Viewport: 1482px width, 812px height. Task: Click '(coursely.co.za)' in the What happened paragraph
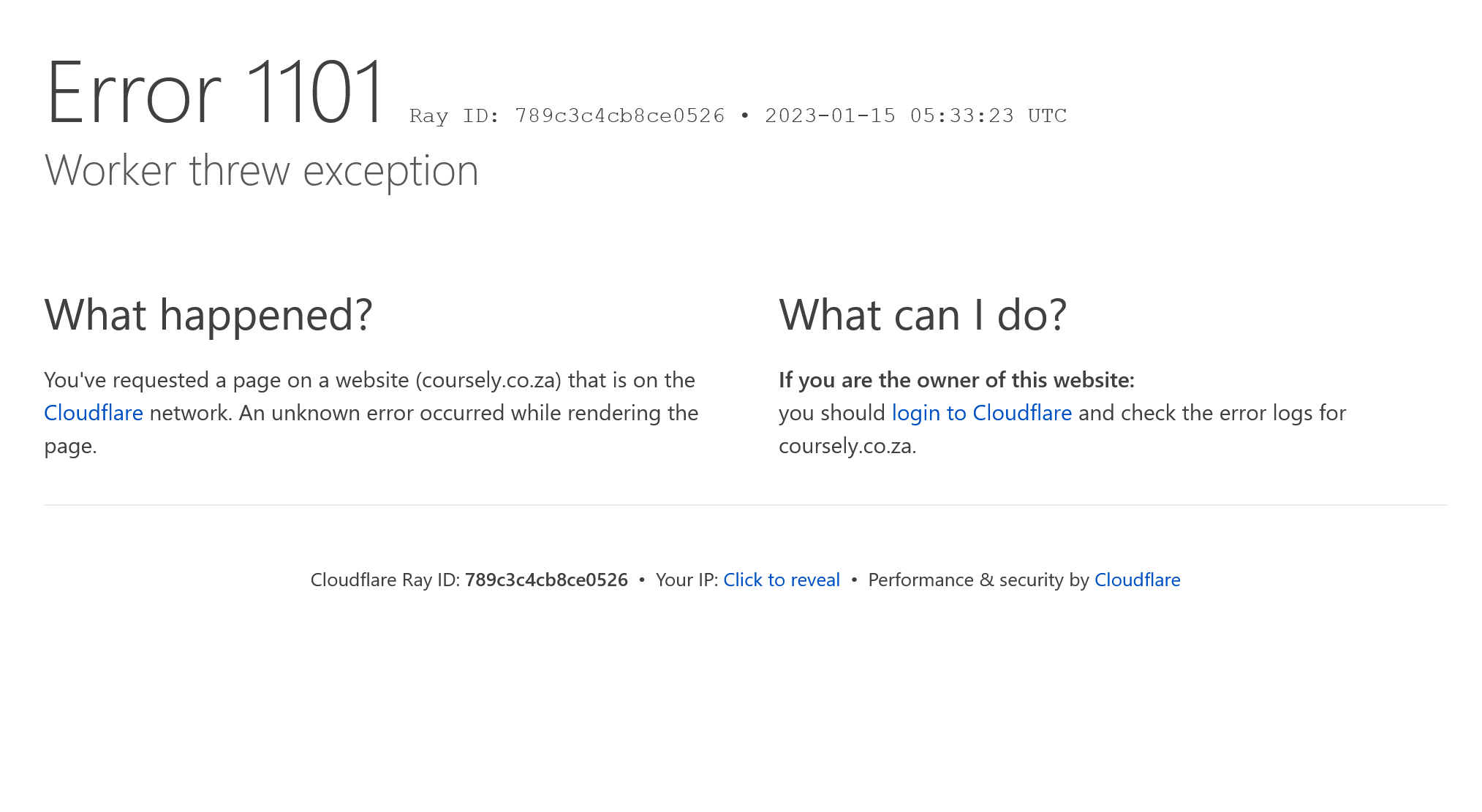(488, 380)
